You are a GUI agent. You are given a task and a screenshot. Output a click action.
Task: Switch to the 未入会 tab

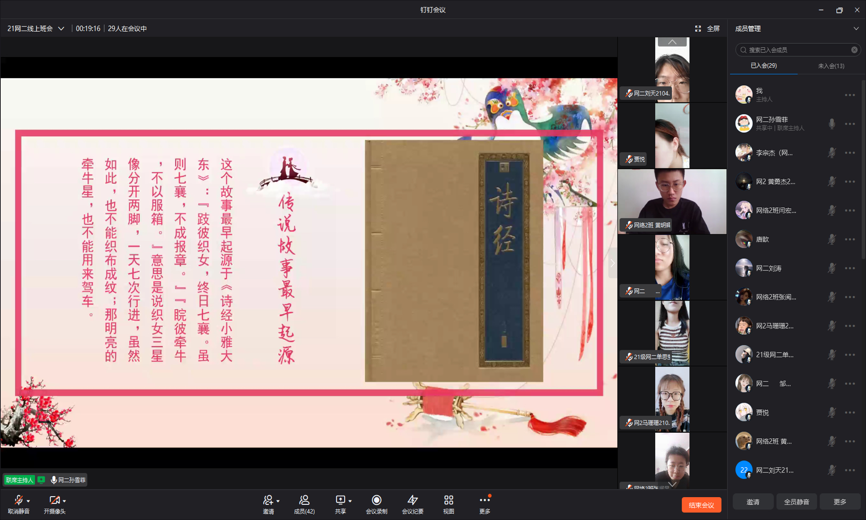[830, 66]
